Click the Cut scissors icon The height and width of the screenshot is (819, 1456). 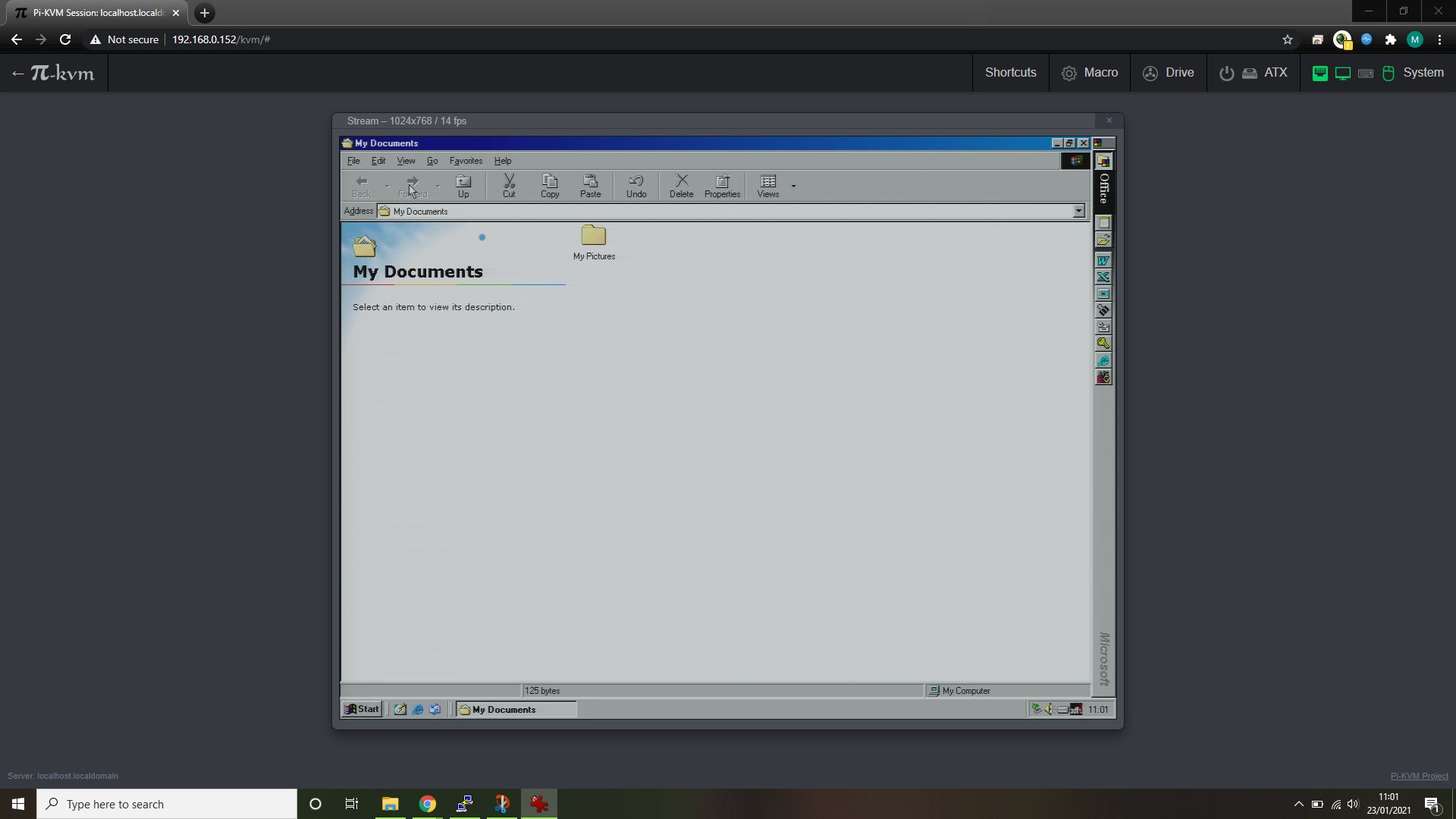(509, 185)
